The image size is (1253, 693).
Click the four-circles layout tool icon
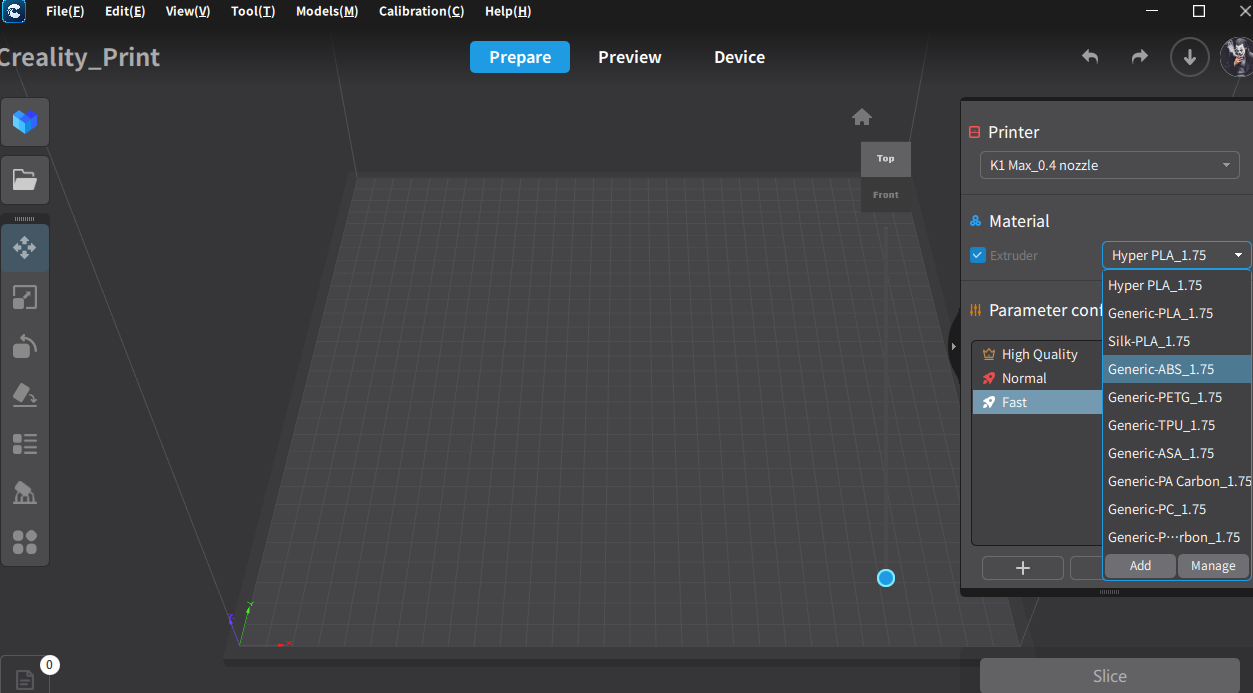click(x=25, y=542)
